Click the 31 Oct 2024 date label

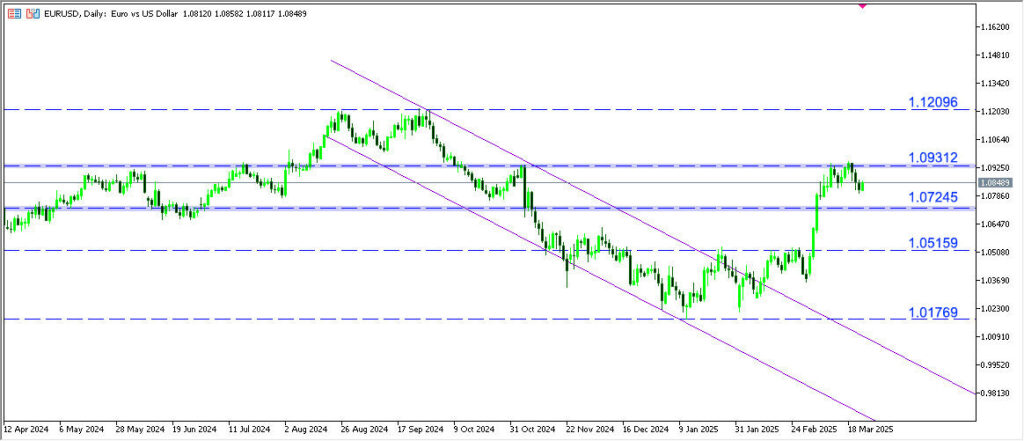(x=534, y=427)
